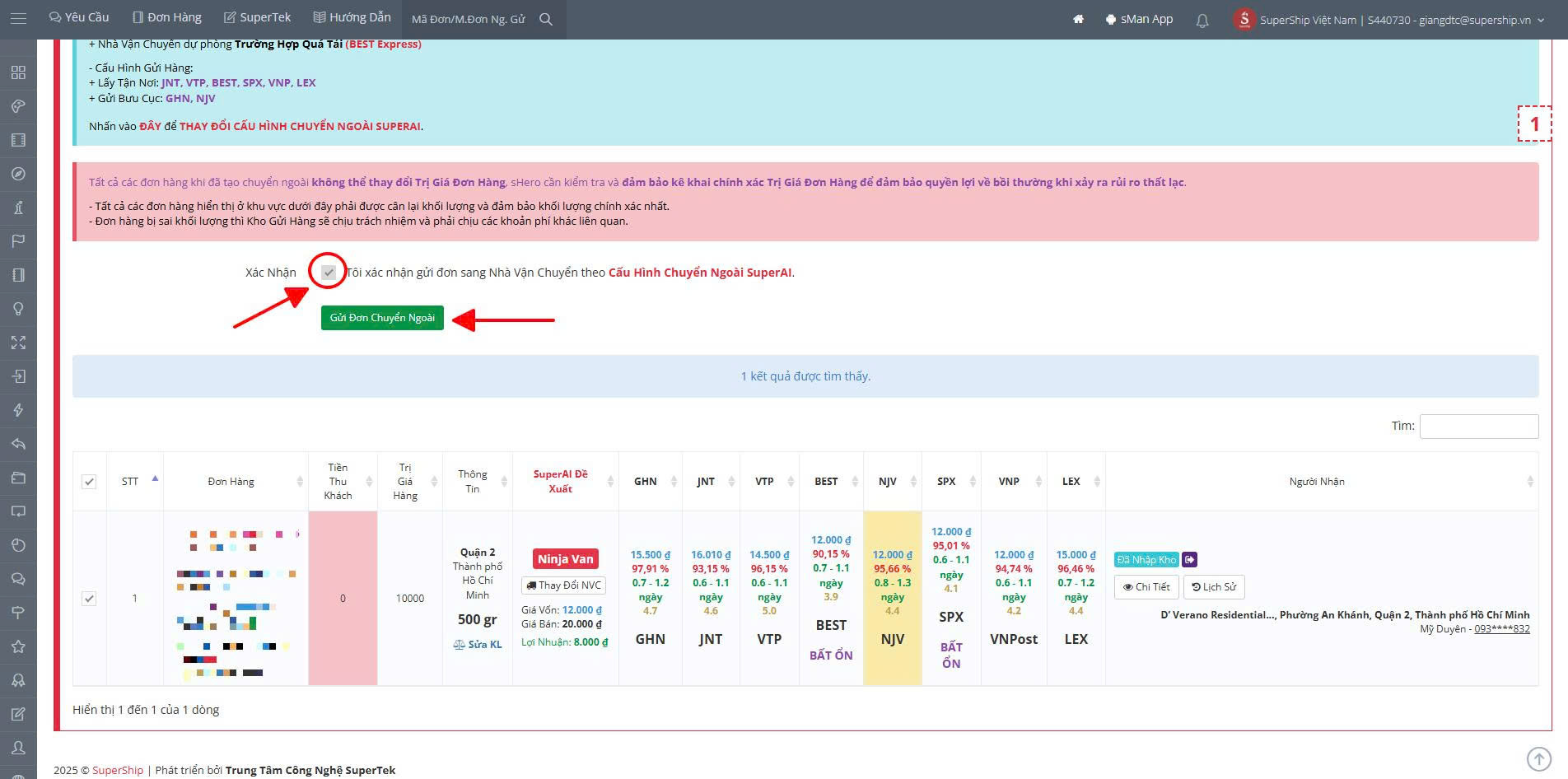Open the SuperTek menu

(x=258, y=17)
